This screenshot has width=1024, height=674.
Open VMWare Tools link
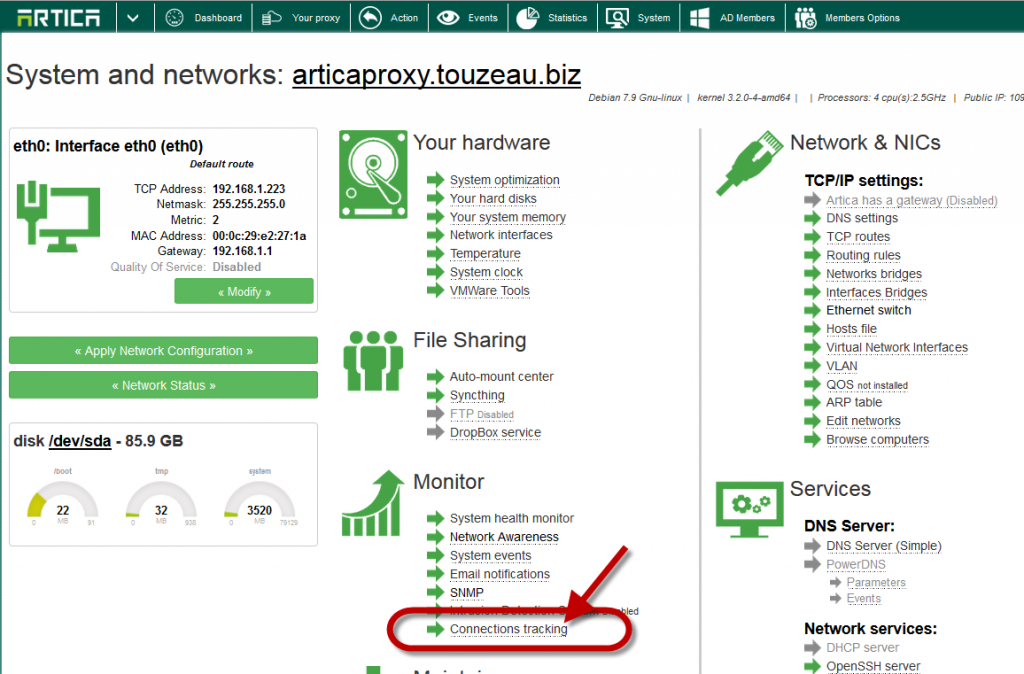tap(489, 291)
